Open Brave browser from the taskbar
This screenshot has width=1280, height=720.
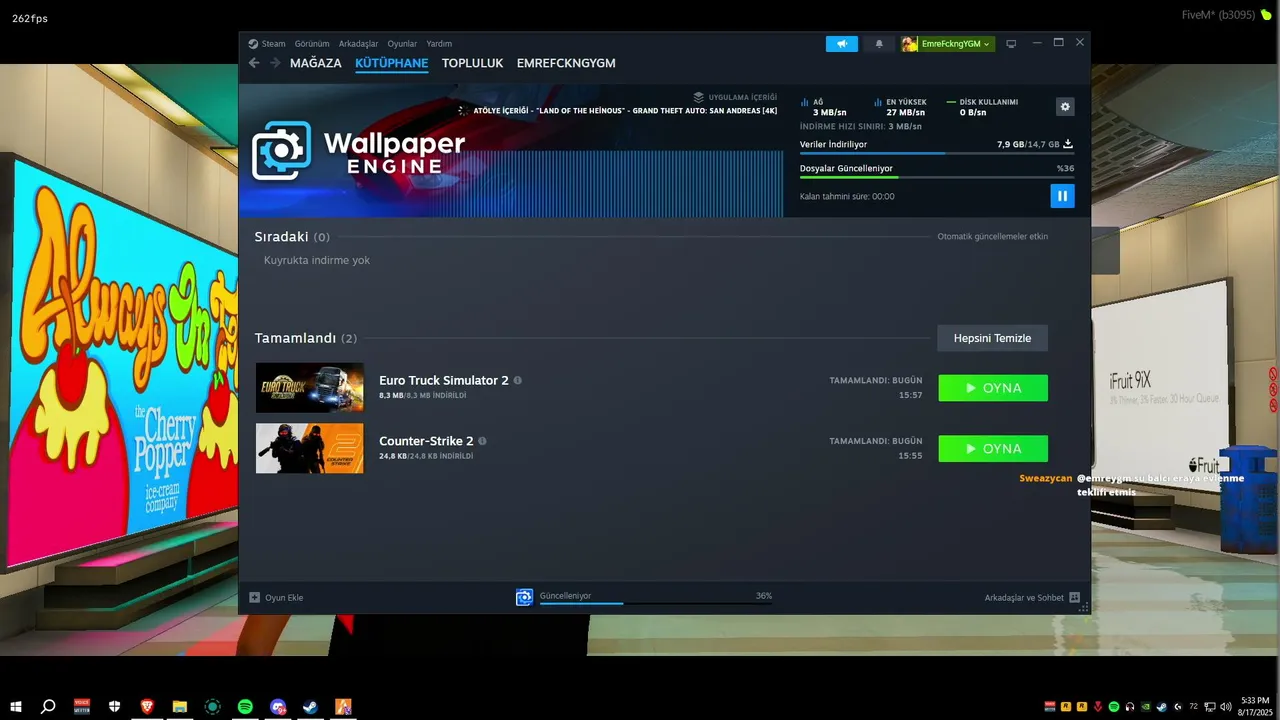click(147, 707)
